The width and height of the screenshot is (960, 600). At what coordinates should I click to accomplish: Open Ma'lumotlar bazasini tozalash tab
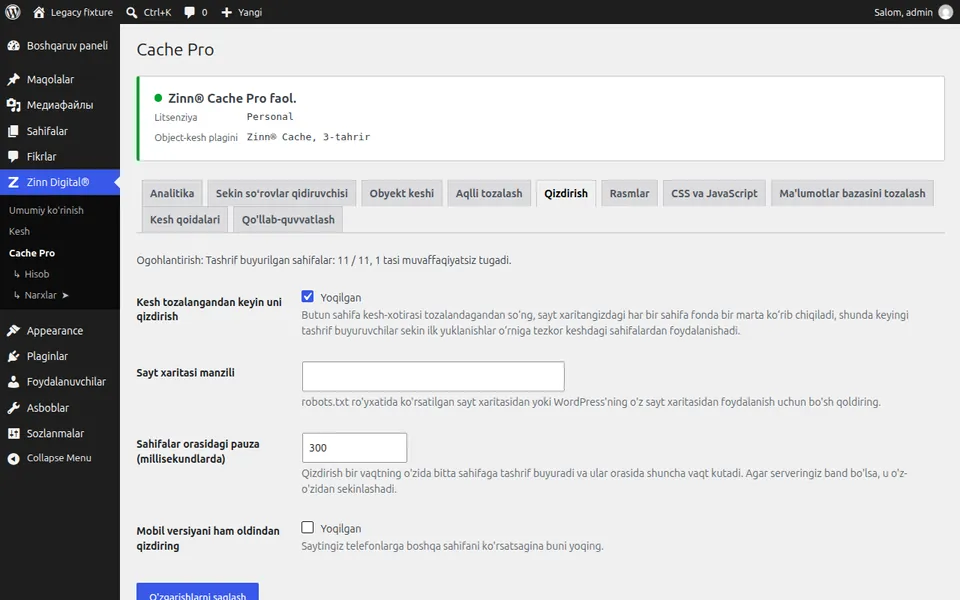pos(852,193)
